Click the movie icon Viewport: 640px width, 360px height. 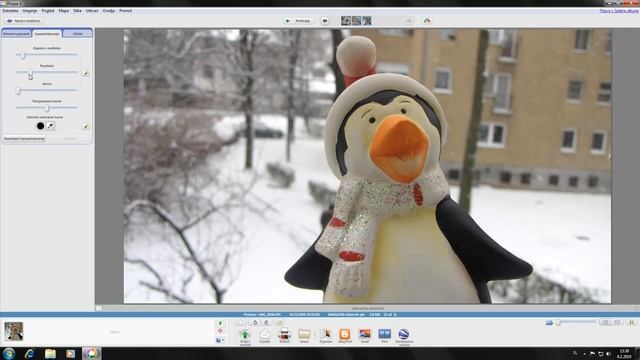(384, 334)
